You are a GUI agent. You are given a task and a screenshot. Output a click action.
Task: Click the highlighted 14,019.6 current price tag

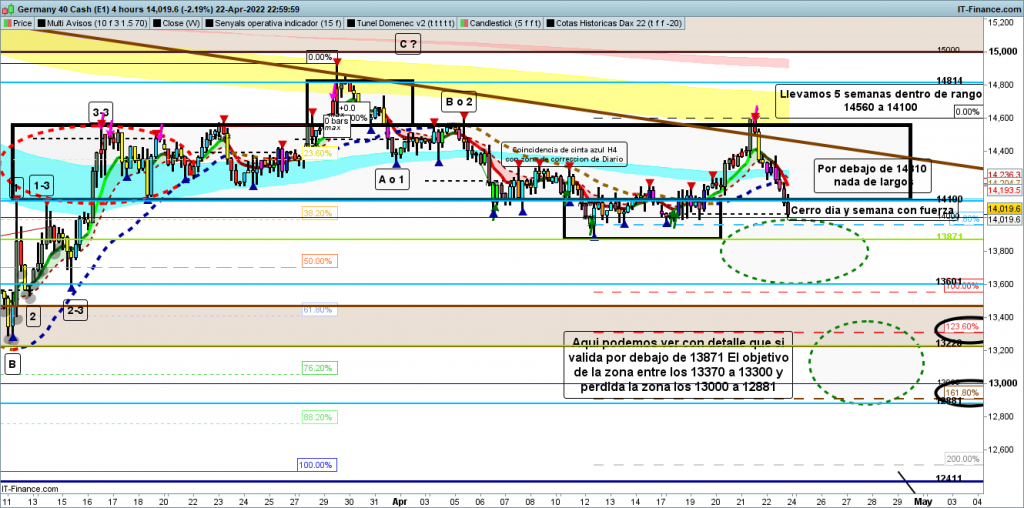[1003, 208]
